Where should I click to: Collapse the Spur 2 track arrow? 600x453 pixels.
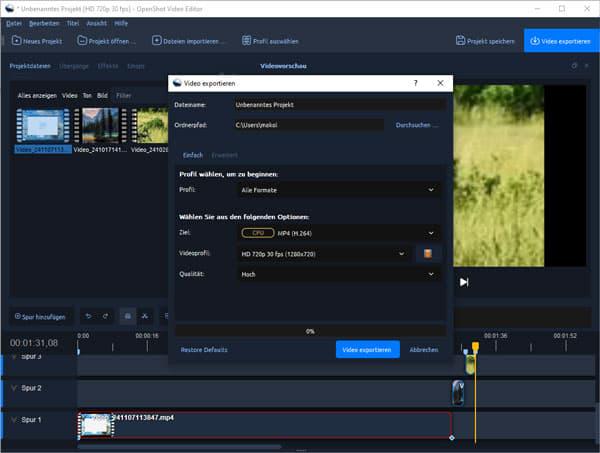[x=14, y=388]
